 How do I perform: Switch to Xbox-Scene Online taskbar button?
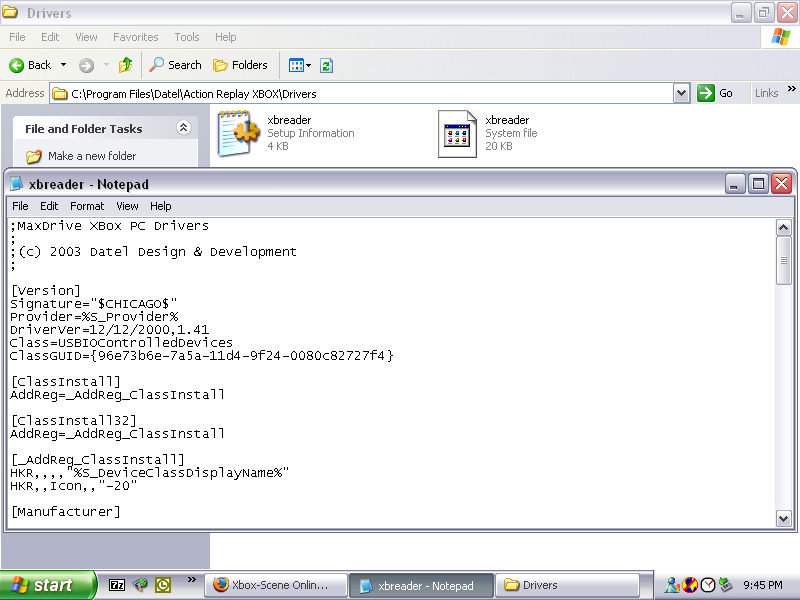click(x=276, y=585)
